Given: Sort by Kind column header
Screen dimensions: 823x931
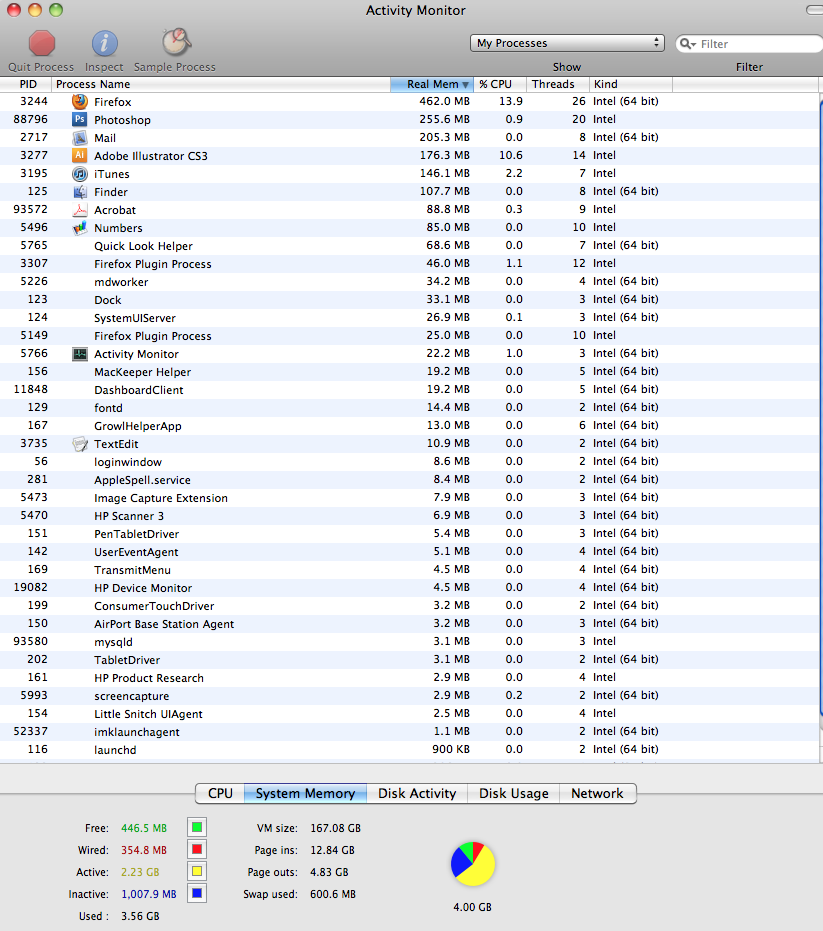Looking at the screenshot, I should 631,84.
